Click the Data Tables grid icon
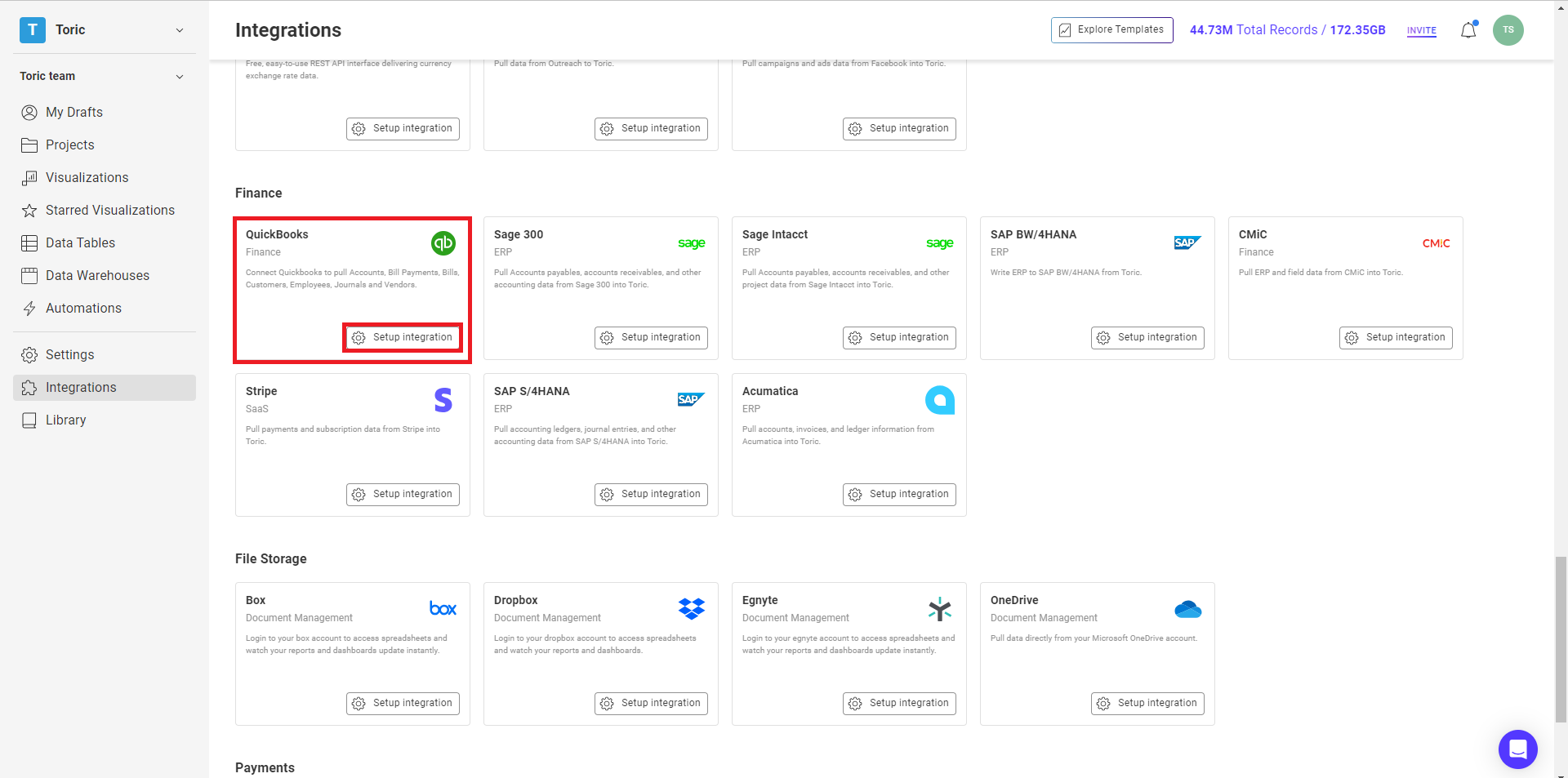The height and width of the screenshot is (778, 1568). (x=29, y=243)
